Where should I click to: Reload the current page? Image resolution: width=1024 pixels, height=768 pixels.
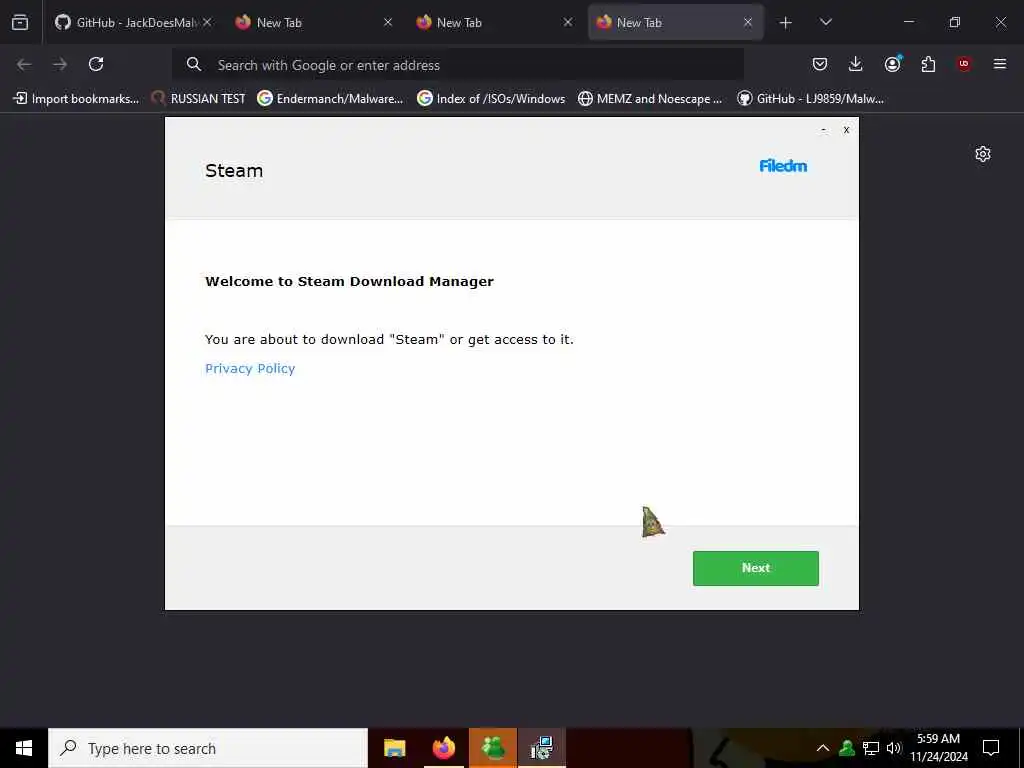96,64
